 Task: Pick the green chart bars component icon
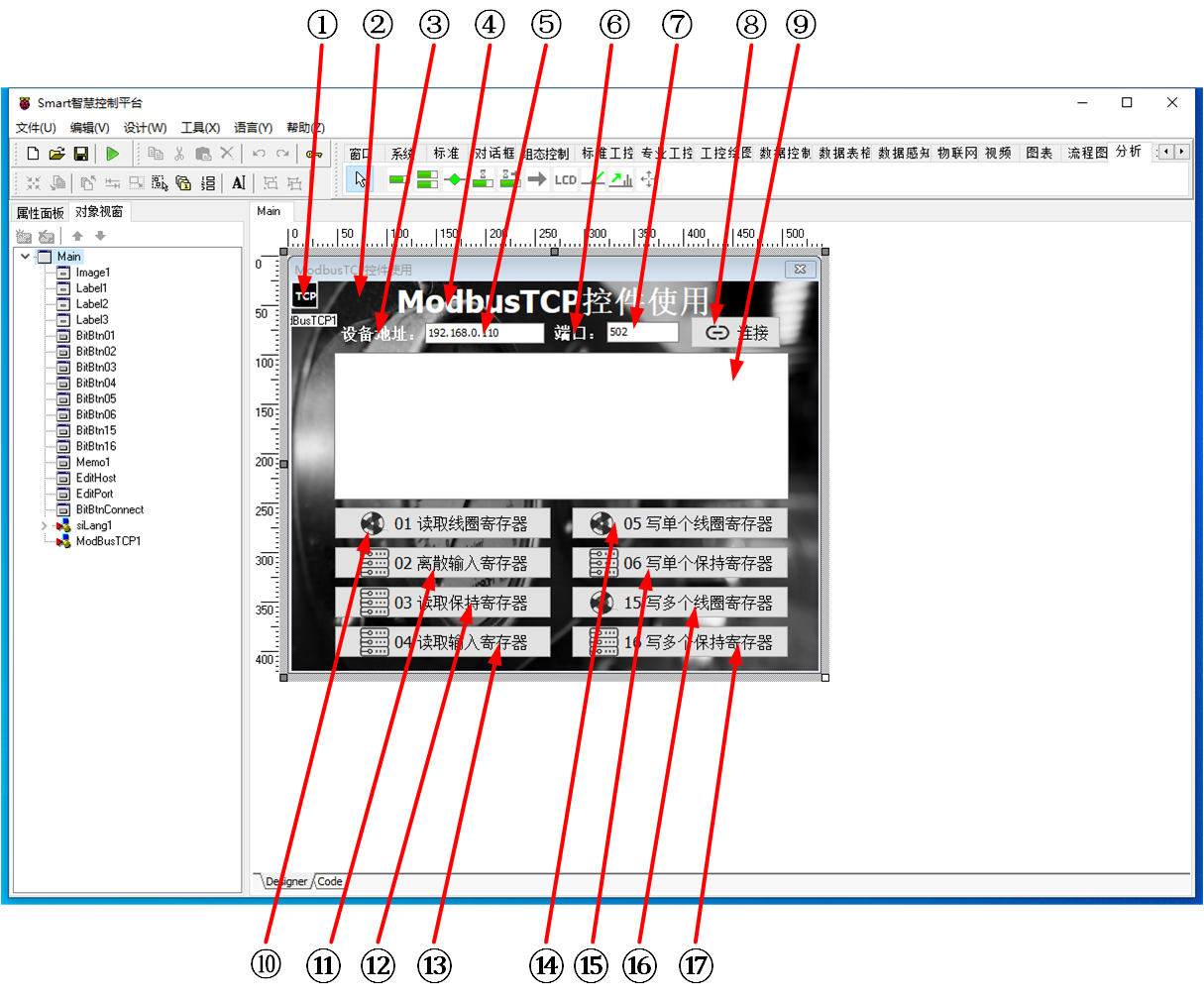pyautogui.click(x=621, y=179)
